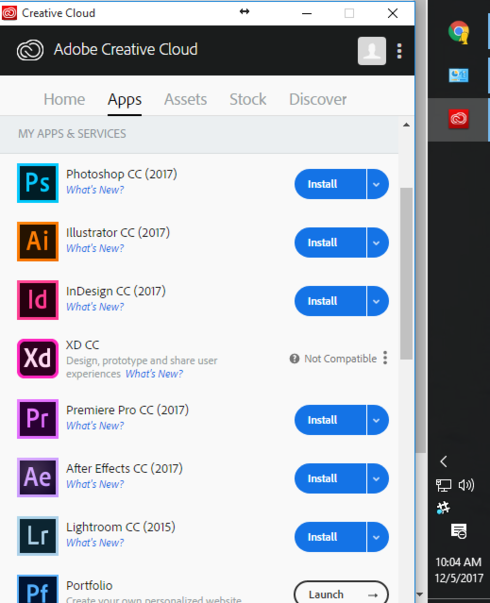Open After Effects What's New link
Screen dimensions: 490x603
point(95,484)
